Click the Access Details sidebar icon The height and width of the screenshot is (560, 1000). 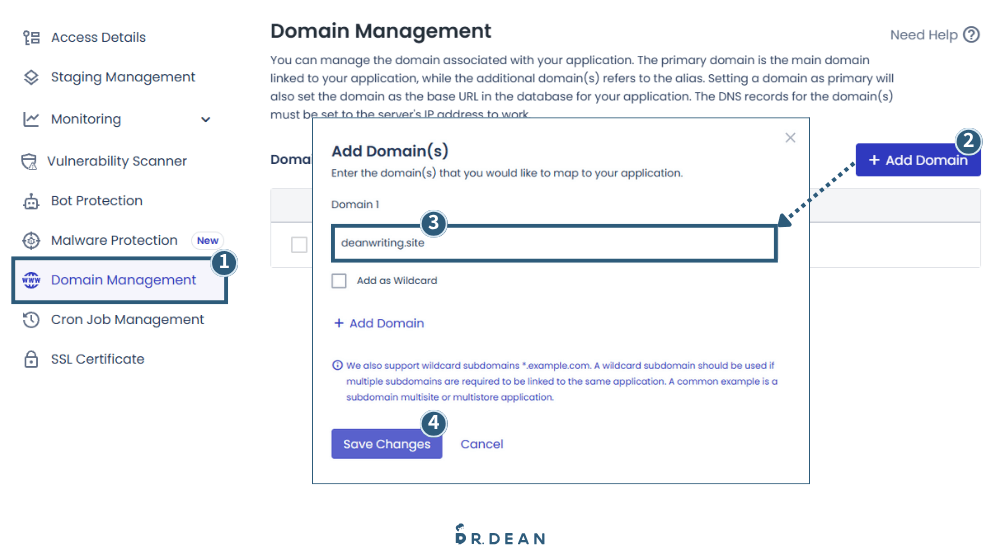click(x=31, y=37)
